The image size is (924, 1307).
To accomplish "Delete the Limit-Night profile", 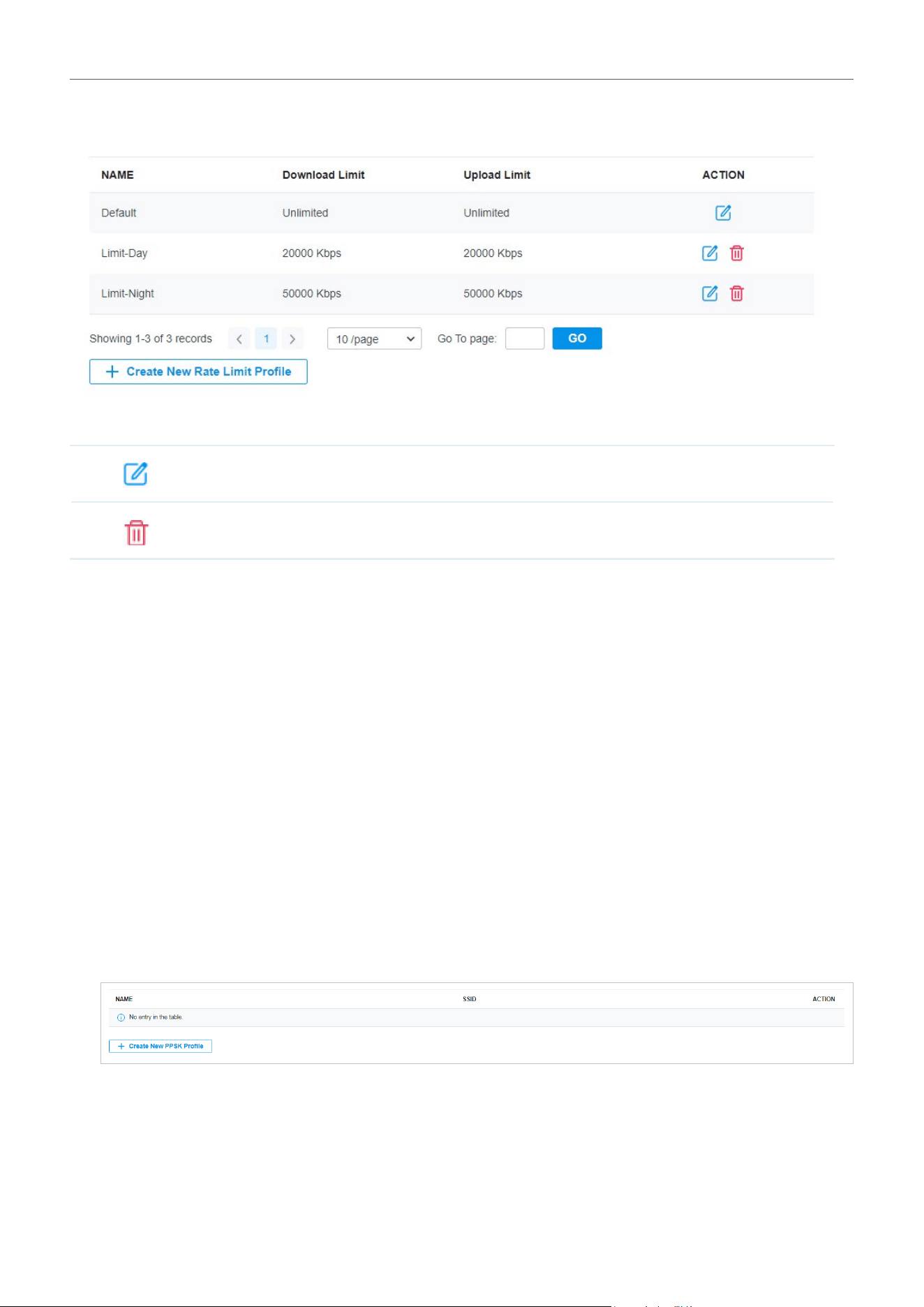I will (737, 294).
